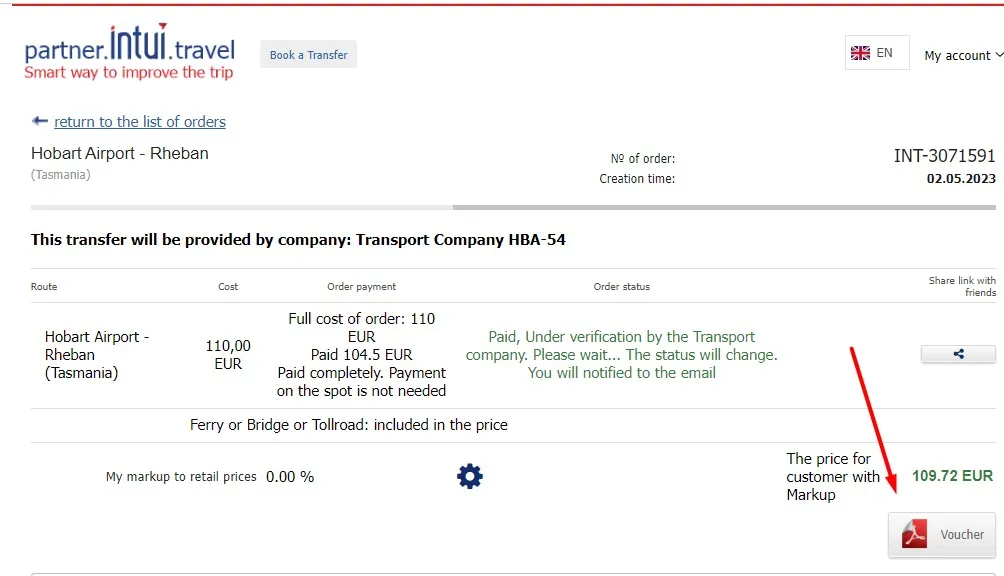Image resolution: width=1004 pixels, height=576 pixels.
Task: Click the 0.00 % markup value
Action: click(x=290, y=477)
